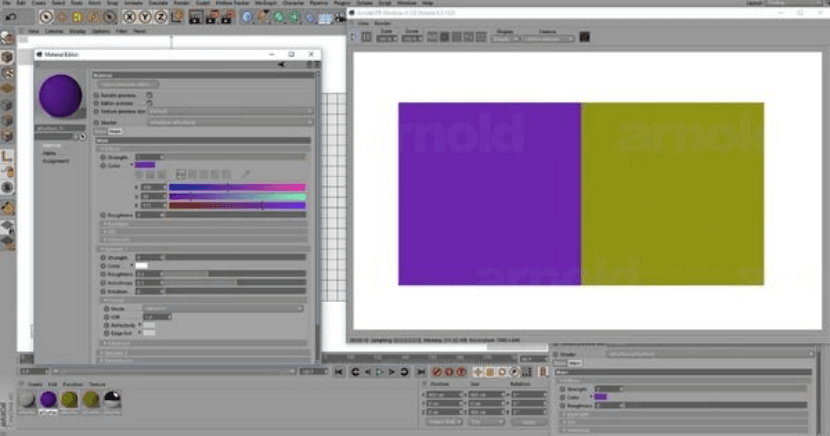Click the Undo arrow in the top toolbar
Viewport: 830px width, 436px height.
10,17
